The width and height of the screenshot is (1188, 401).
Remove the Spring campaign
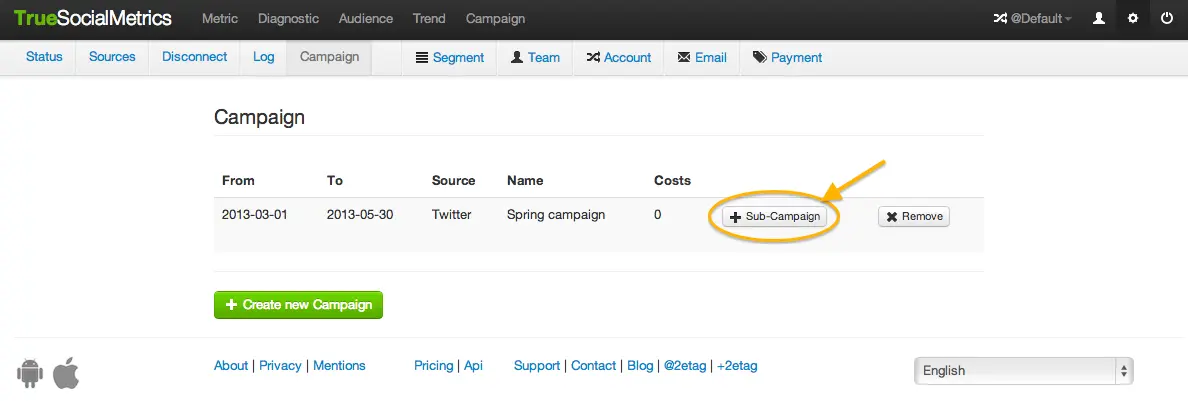pyautogui.click(x=913, y=216)
